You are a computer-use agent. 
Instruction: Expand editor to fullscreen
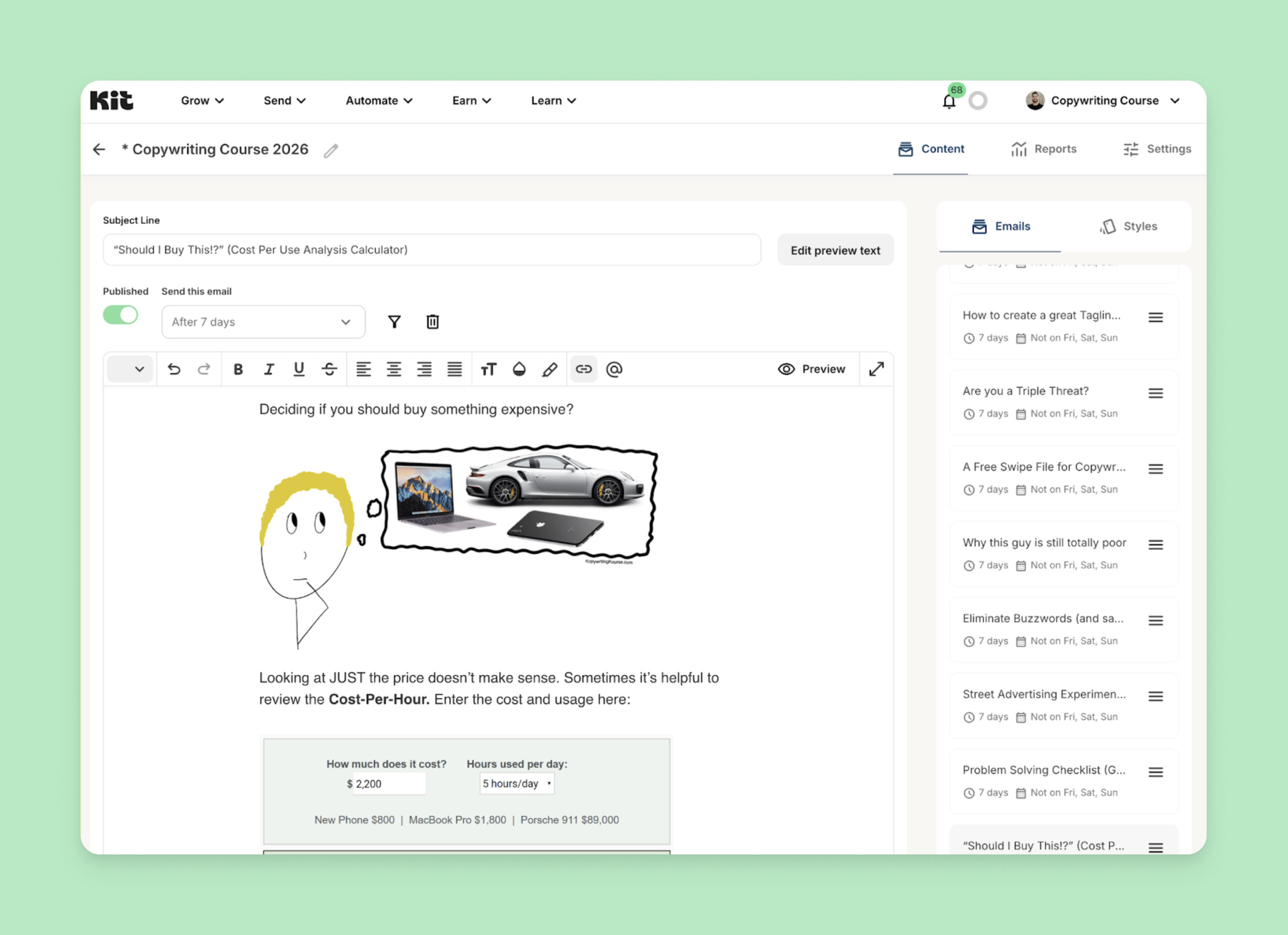[876, 369]
